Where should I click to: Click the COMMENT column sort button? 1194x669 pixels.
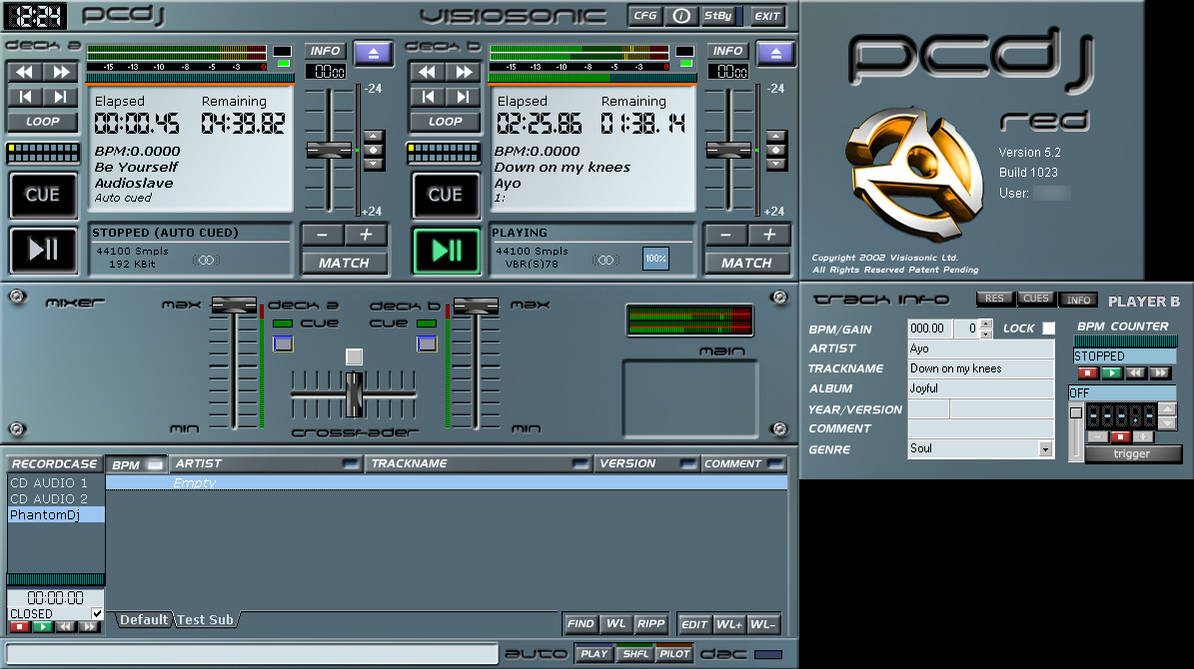[776, 464]
